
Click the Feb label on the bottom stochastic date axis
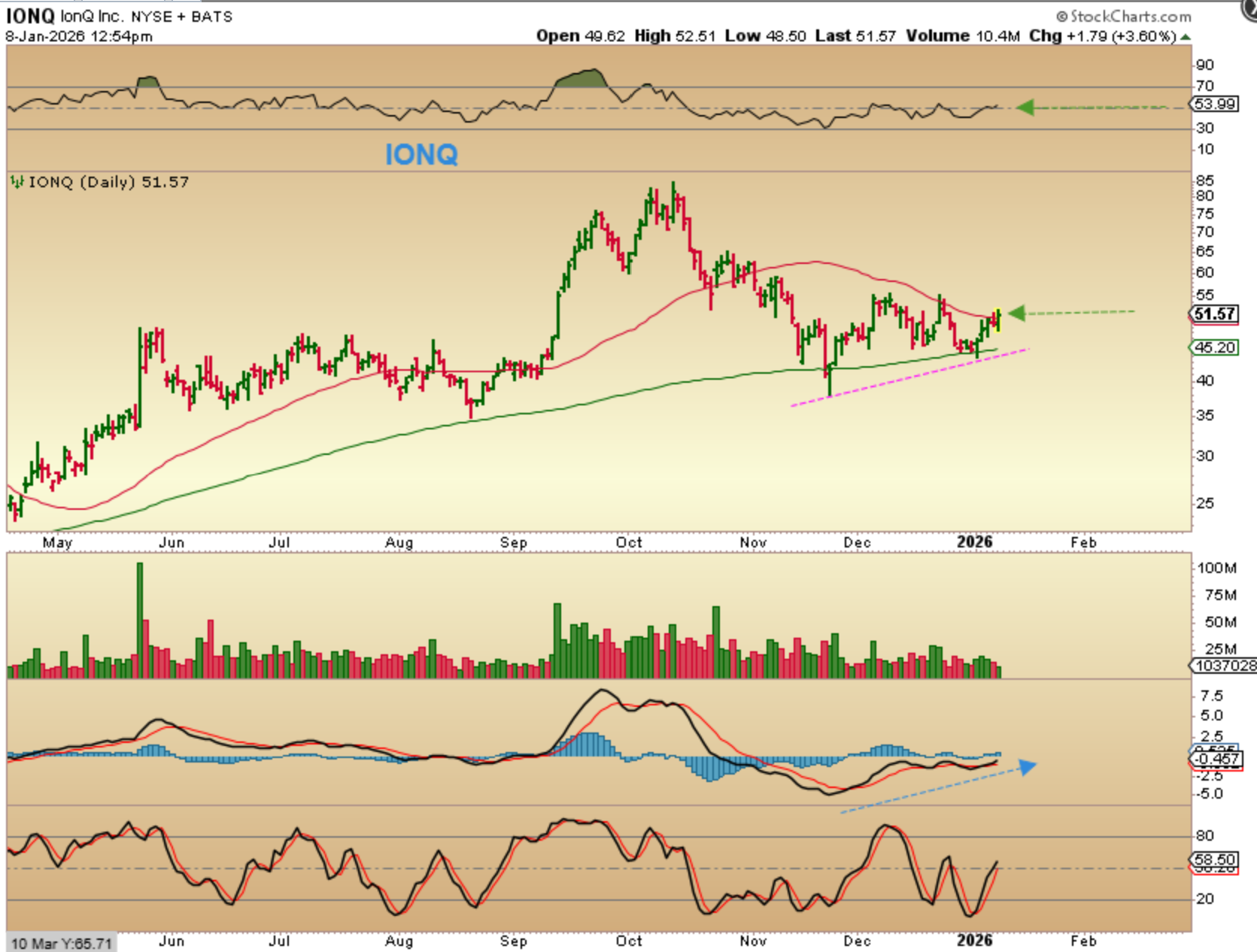coord(1083,941)
